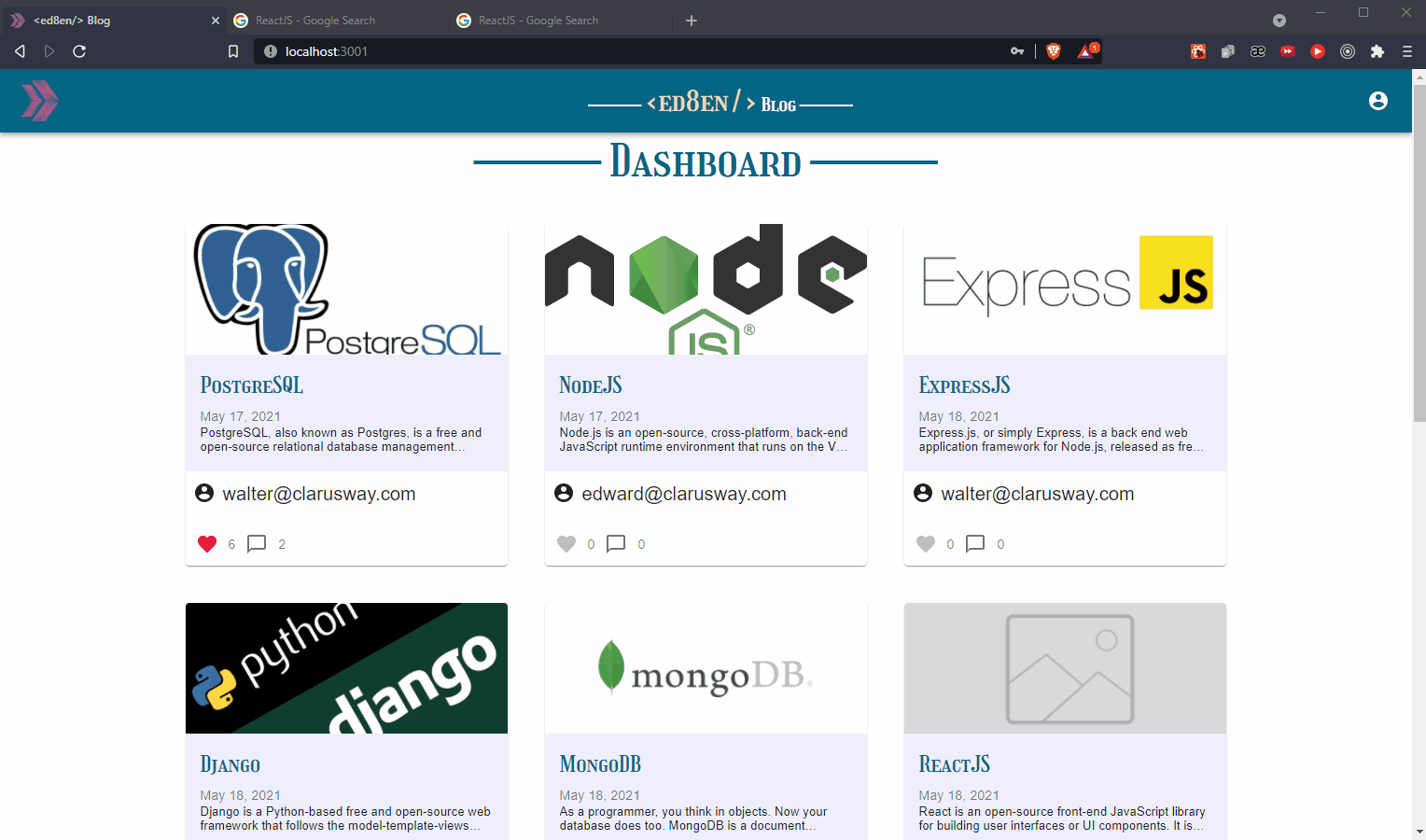Bookmark this page using bookmark icon

(x=233, y=51)
